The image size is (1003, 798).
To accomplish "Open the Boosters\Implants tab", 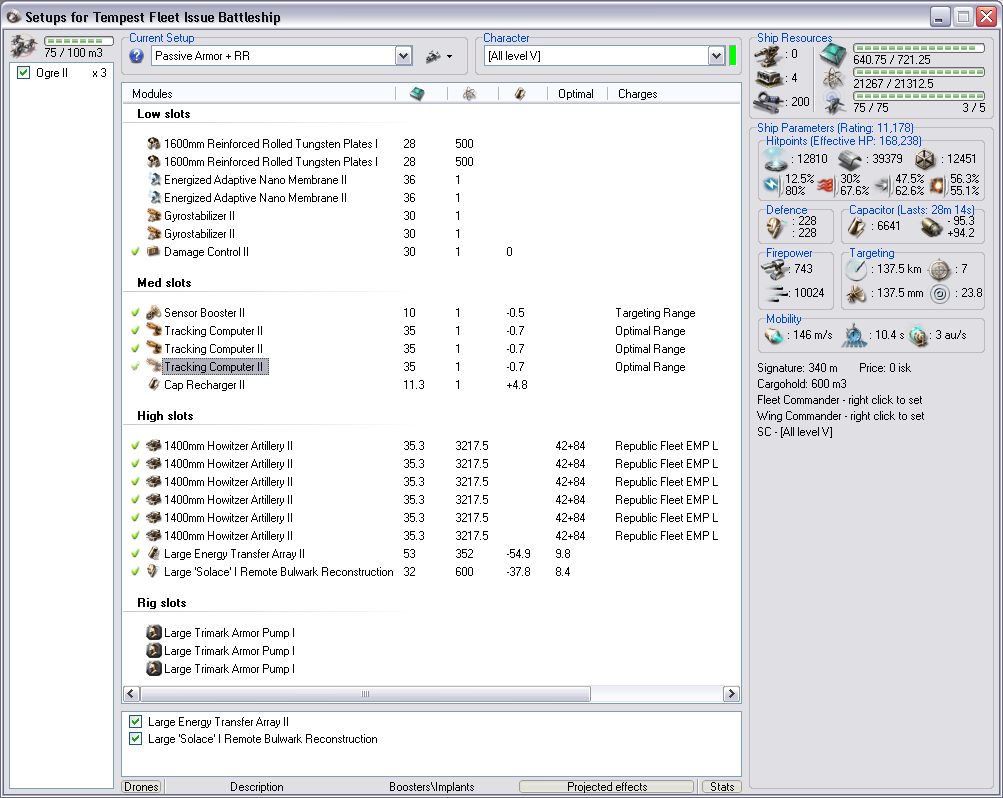I will (x=432, y=786).
